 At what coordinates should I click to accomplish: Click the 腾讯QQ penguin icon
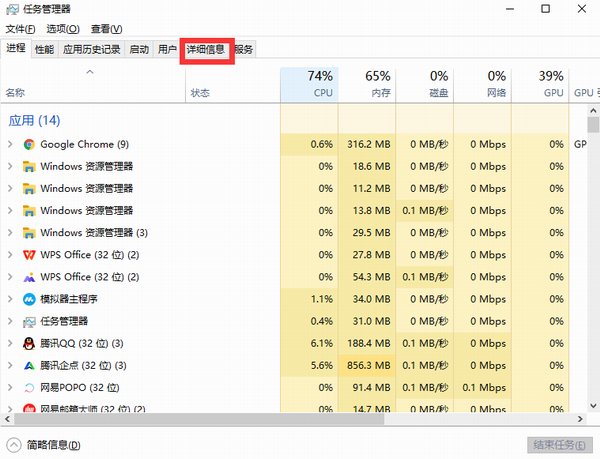coord(30,343)
